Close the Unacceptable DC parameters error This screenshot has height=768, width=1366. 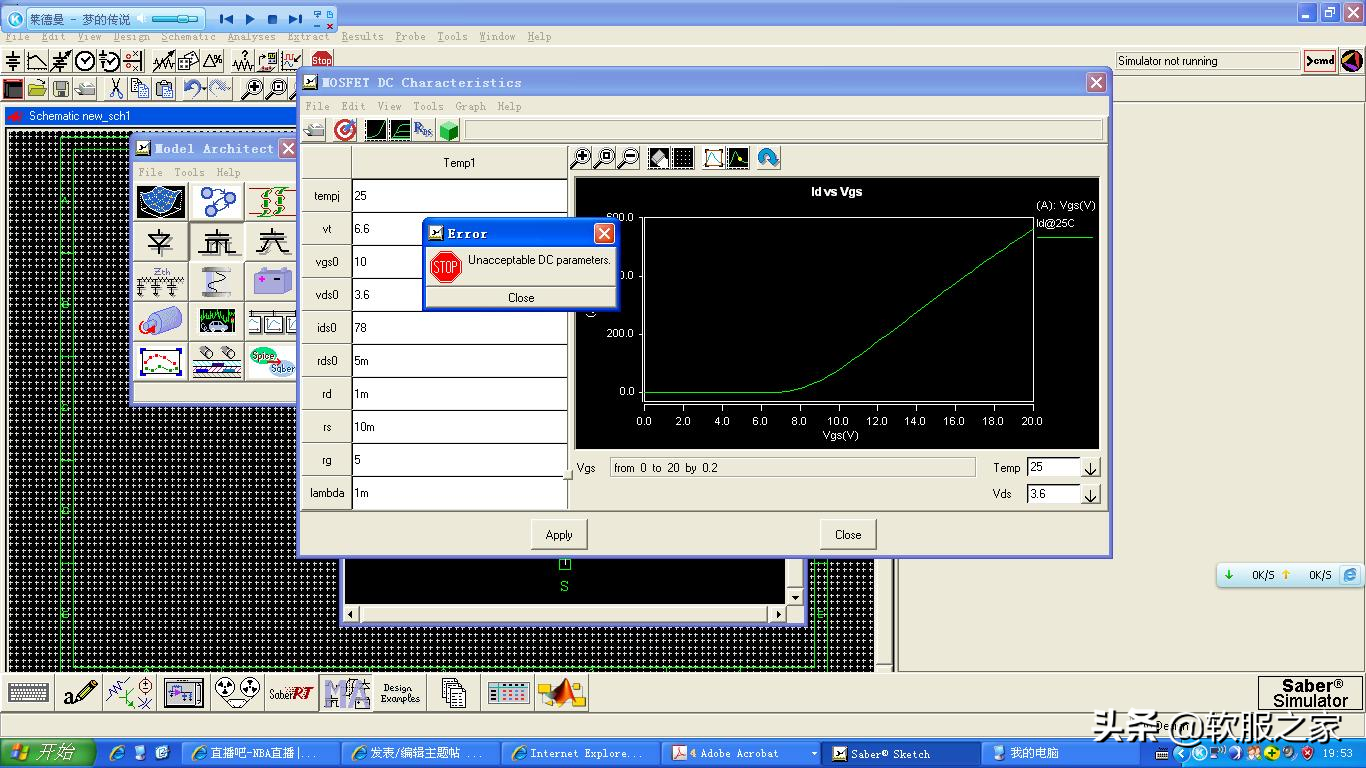(521, 298)
